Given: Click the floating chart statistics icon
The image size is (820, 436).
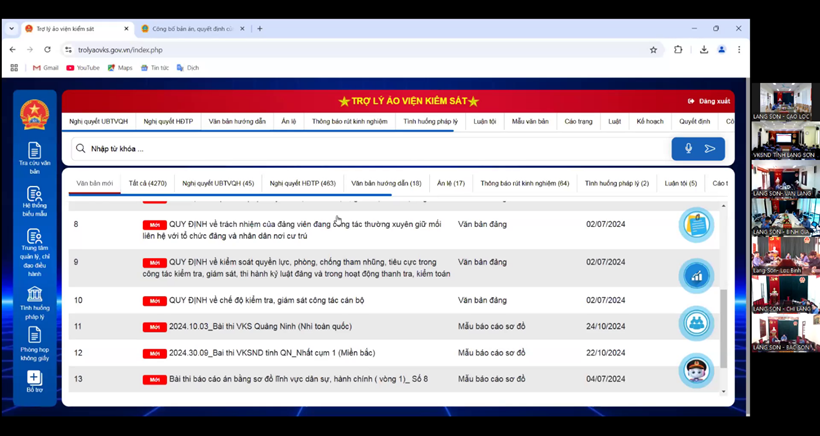Looking at the screenshot, I should [696, 275].
